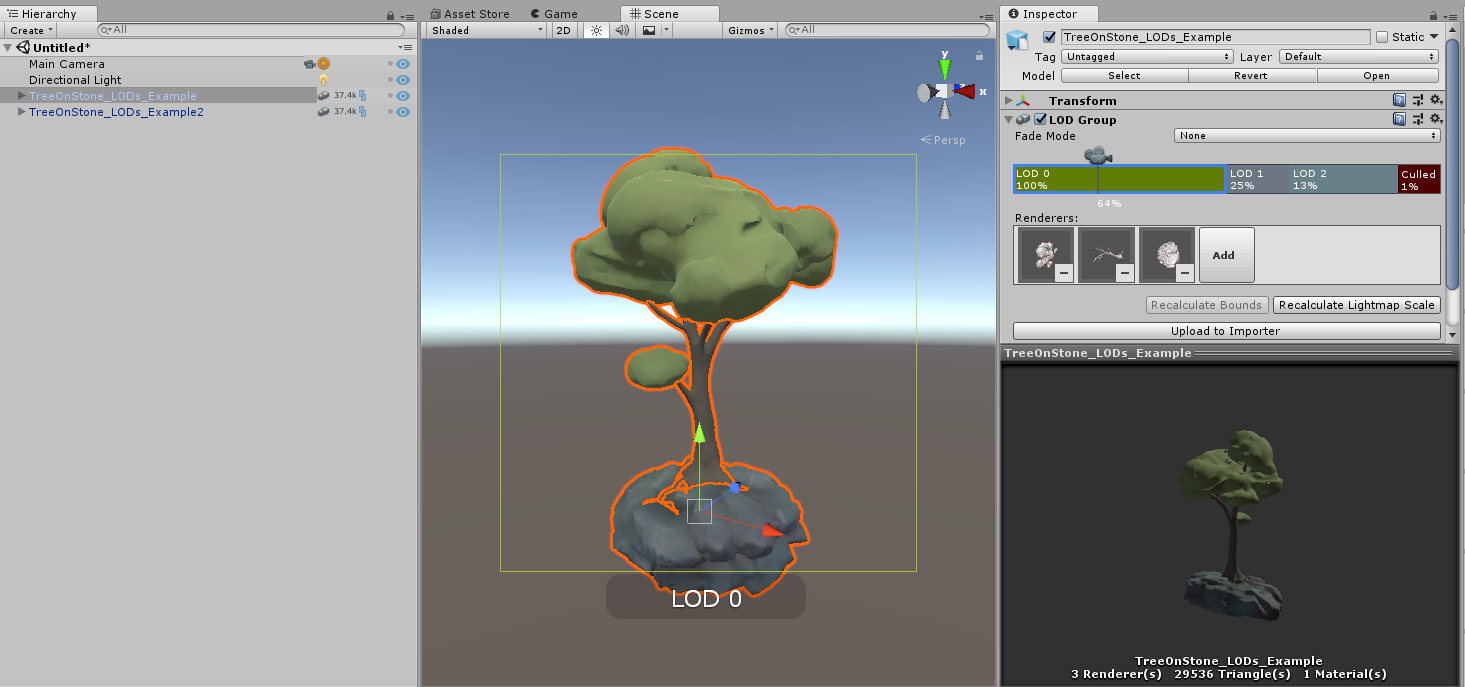Click the Model Revert button
Viewport: 1465px width, 687px height.
tap(1251, 76)
